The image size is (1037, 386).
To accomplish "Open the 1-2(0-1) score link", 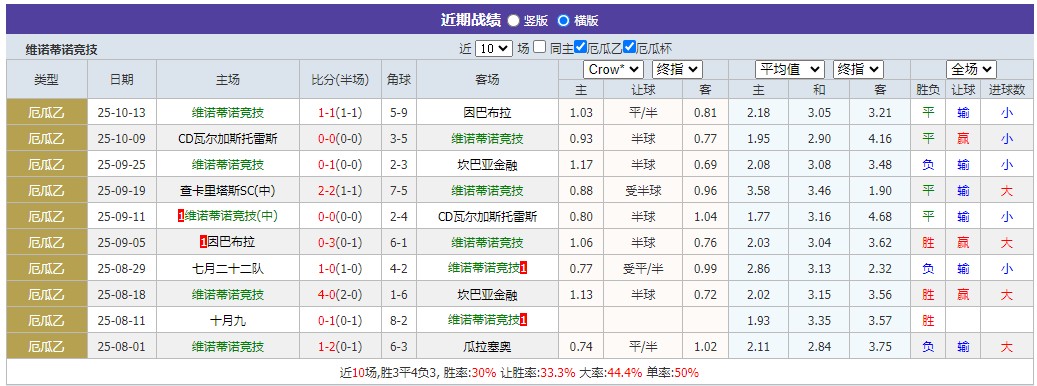I will 340,346.
